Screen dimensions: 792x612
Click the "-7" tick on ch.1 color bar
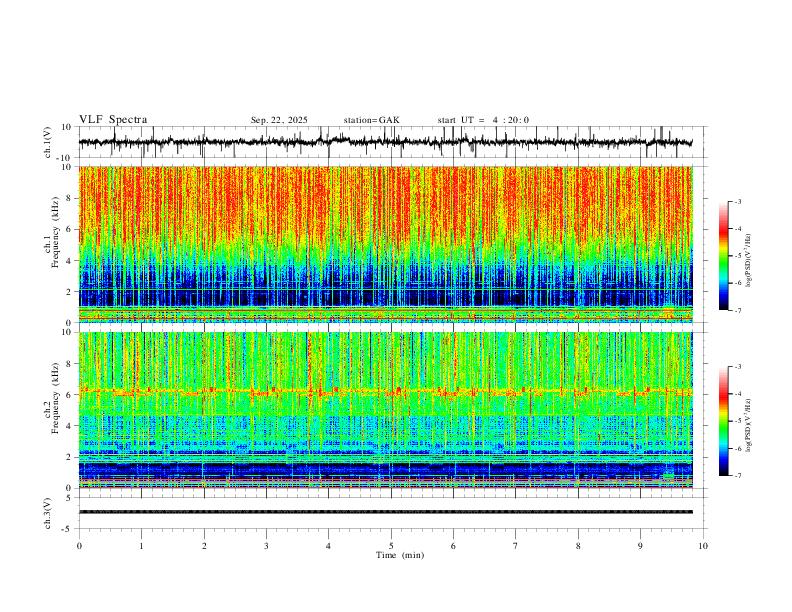pos(738,311)
